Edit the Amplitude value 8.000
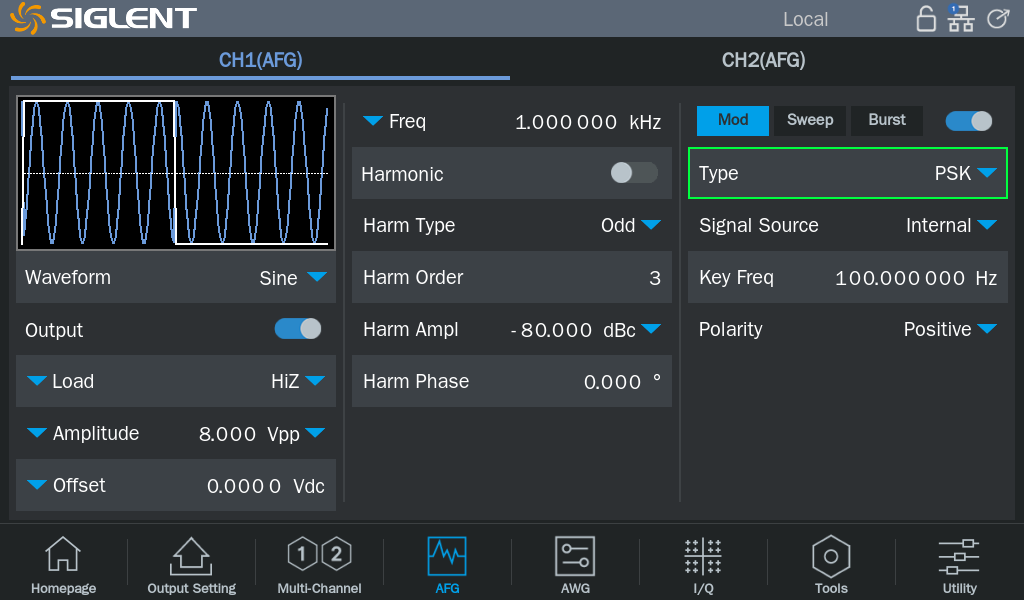This screenshot has width=1024, height=600. point(227,434)
